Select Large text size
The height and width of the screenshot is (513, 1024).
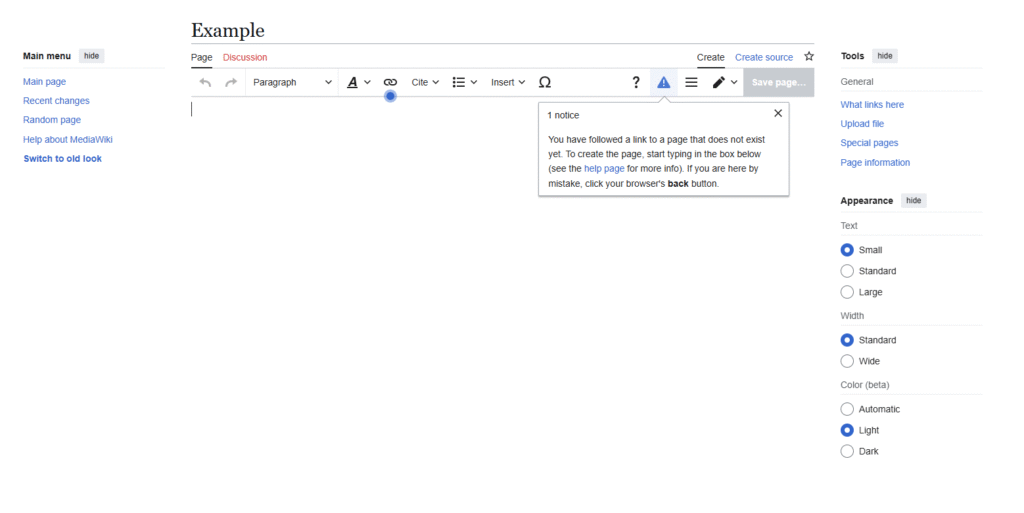click(x=848, y=292)
